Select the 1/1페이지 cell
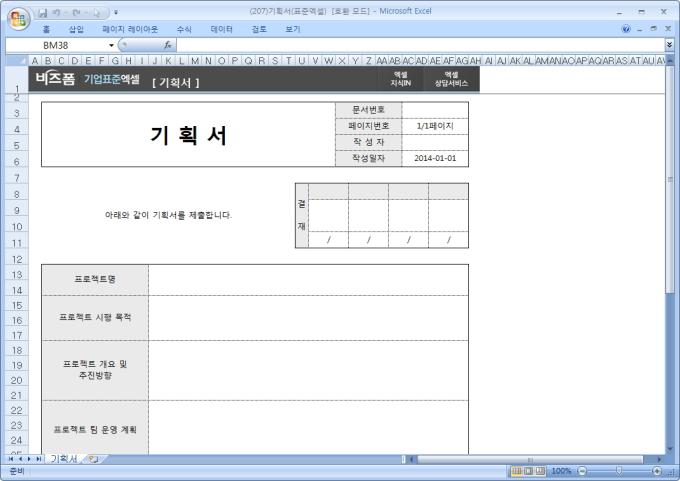This screenshot has height=481, width=680. [x=435, y=126]
